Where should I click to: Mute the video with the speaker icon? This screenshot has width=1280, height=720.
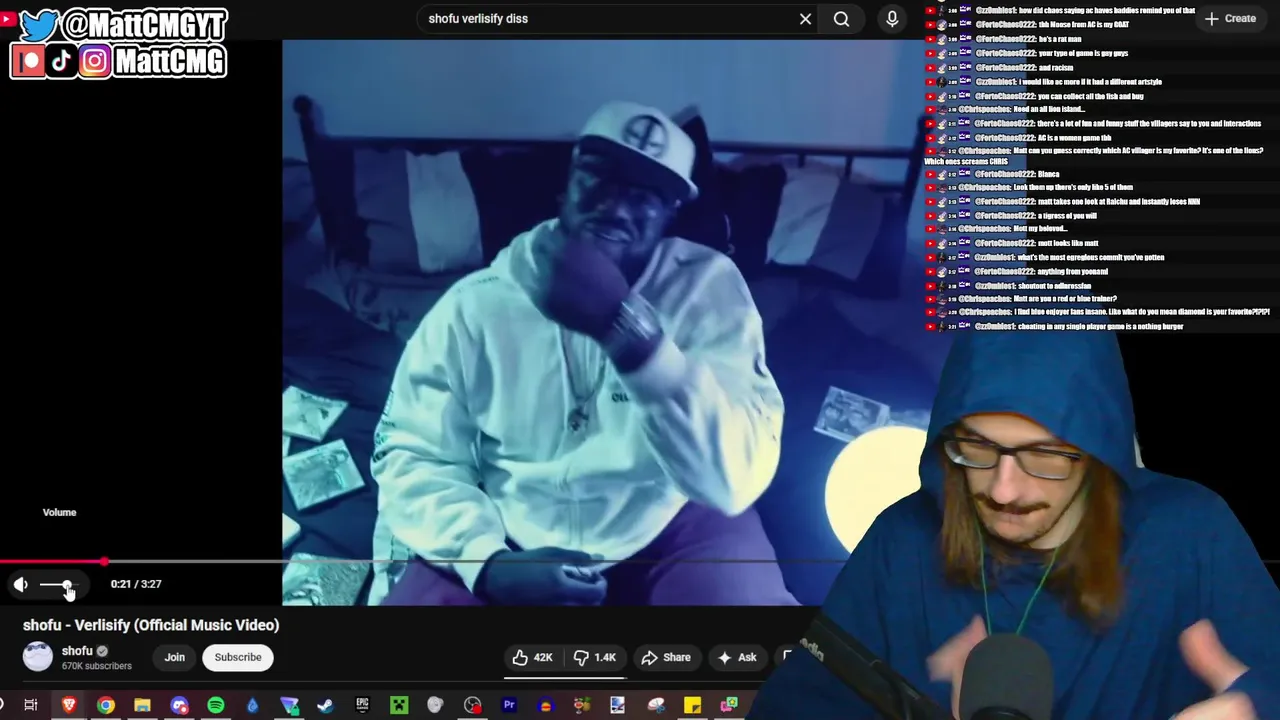tap(20, 585)
